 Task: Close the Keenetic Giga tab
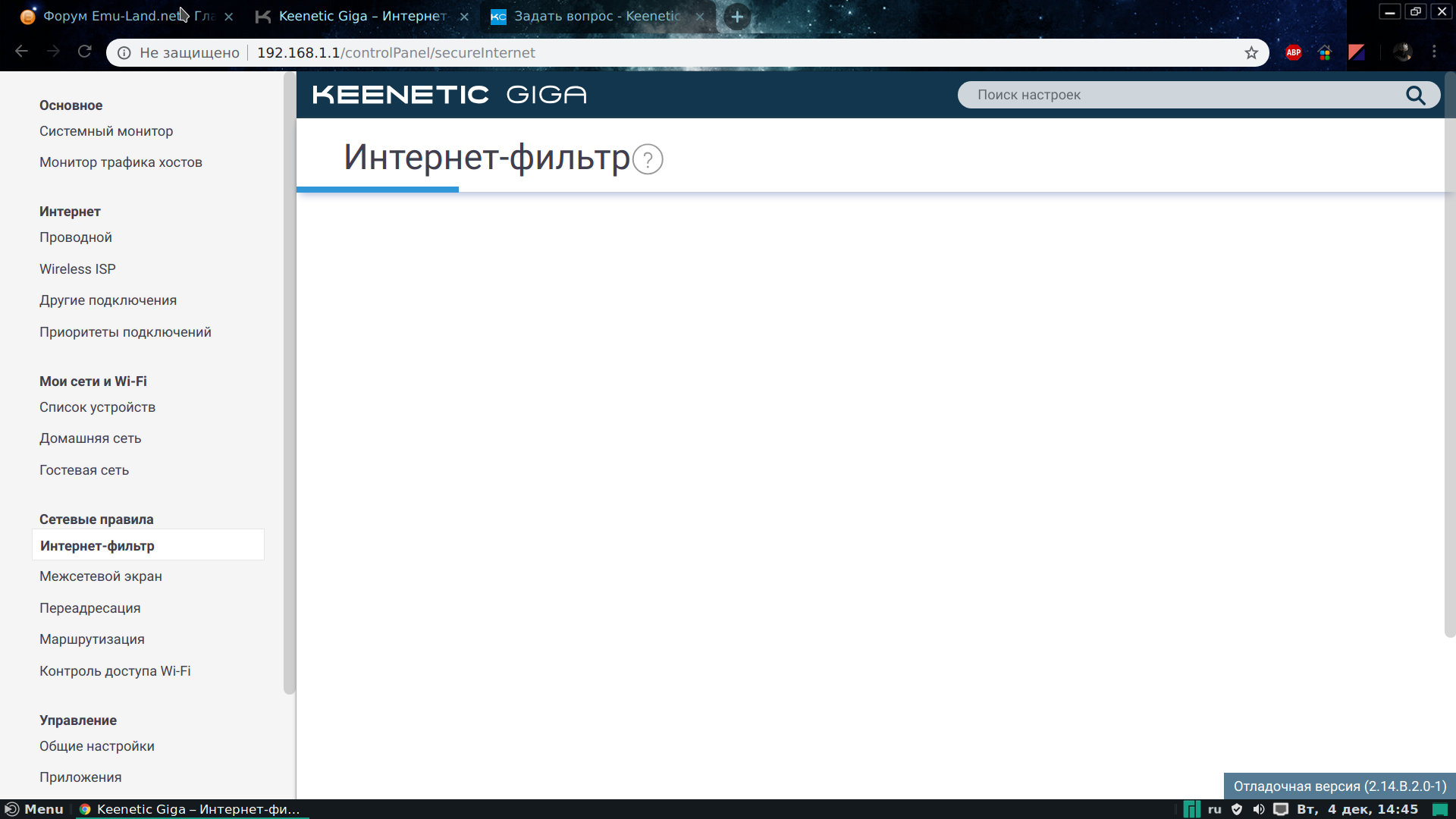click(x=464, y=17)
